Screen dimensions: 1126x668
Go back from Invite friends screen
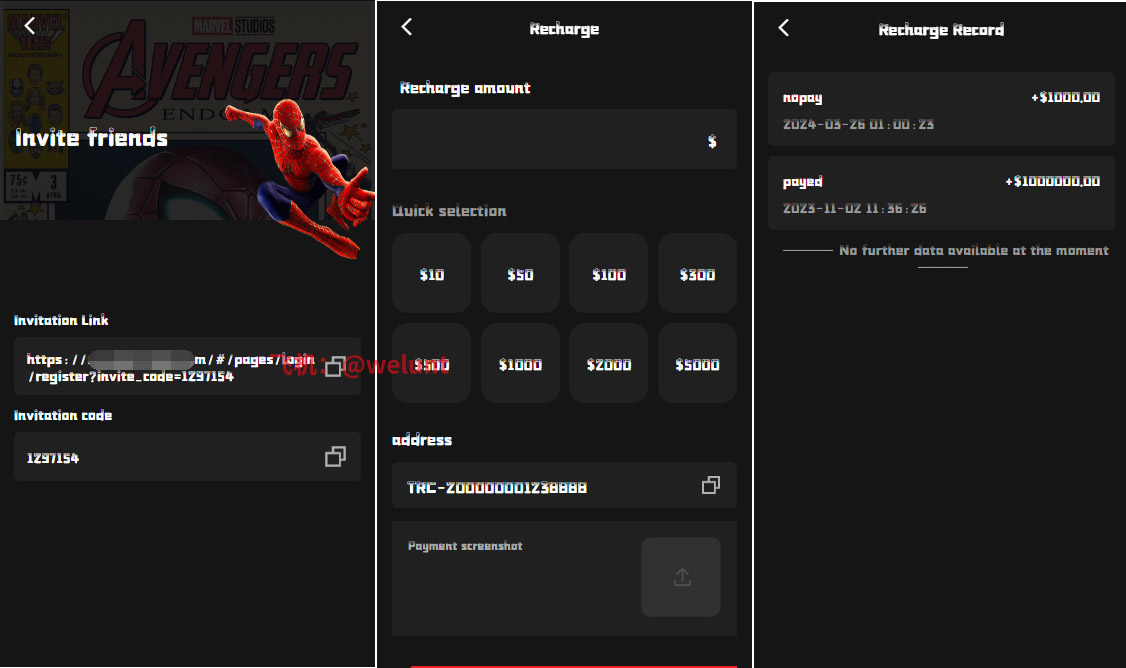pos(29,26)
